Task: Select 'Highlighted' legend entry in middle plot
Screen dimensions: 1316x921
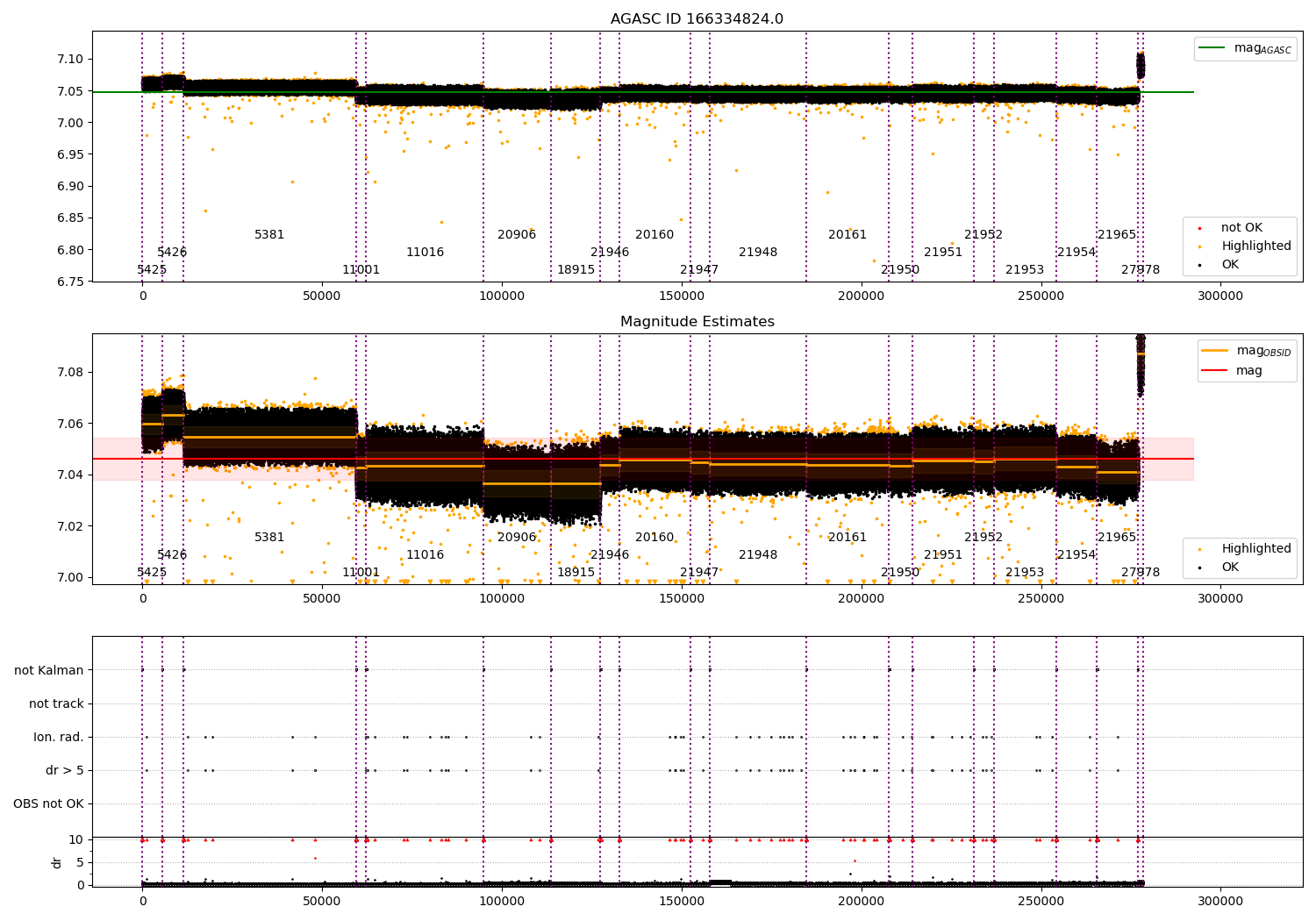Action: pos(1256,549)
